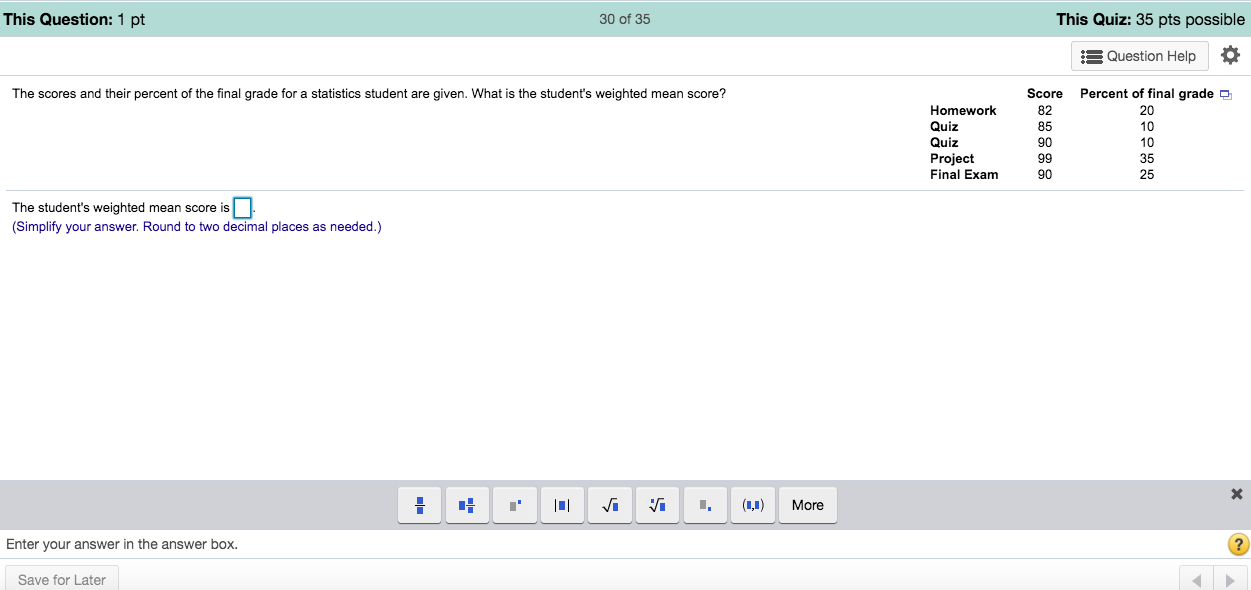The height and width of the screenshot is (590, 1251).
Task: Click the weighted mean answer box
Action: click(242, 208)
